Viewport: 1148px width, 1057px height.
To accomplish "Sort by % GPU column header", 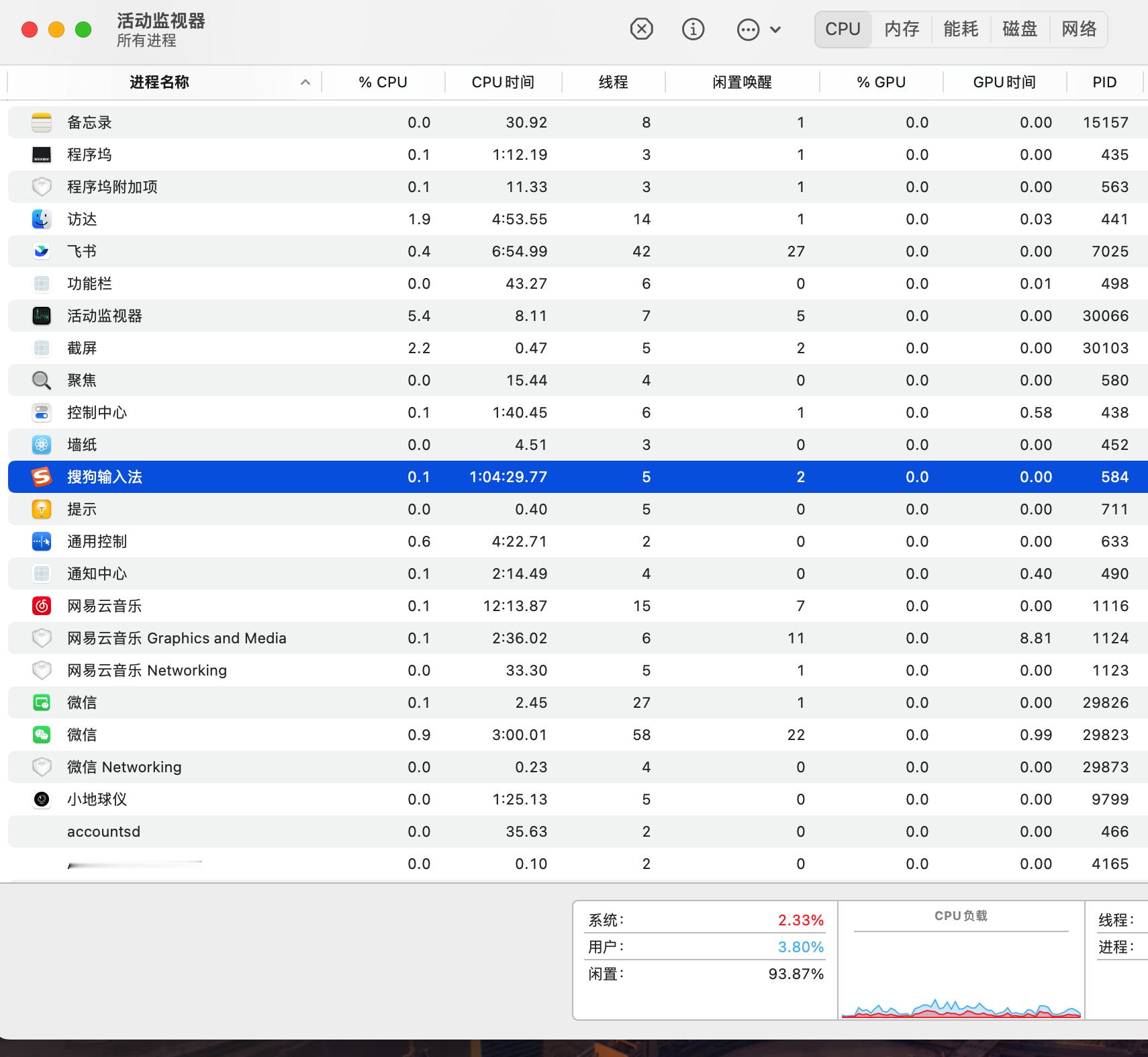I will tap(881, 82).
